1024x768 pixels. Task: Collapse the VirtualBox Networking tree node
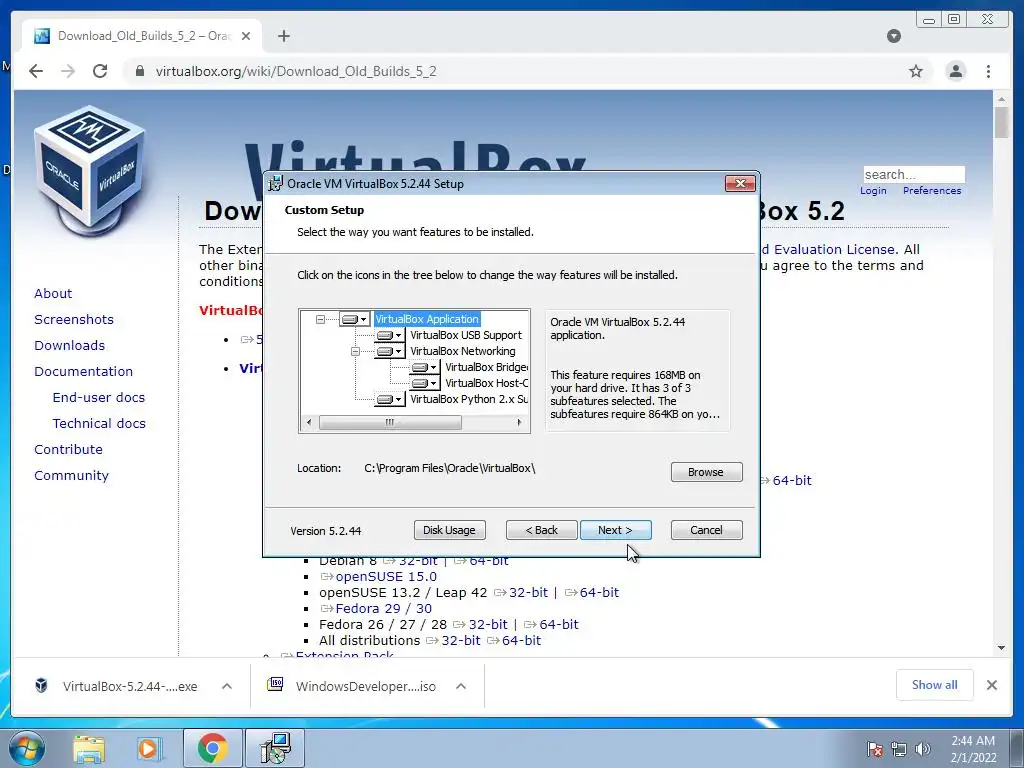point(355,351)
